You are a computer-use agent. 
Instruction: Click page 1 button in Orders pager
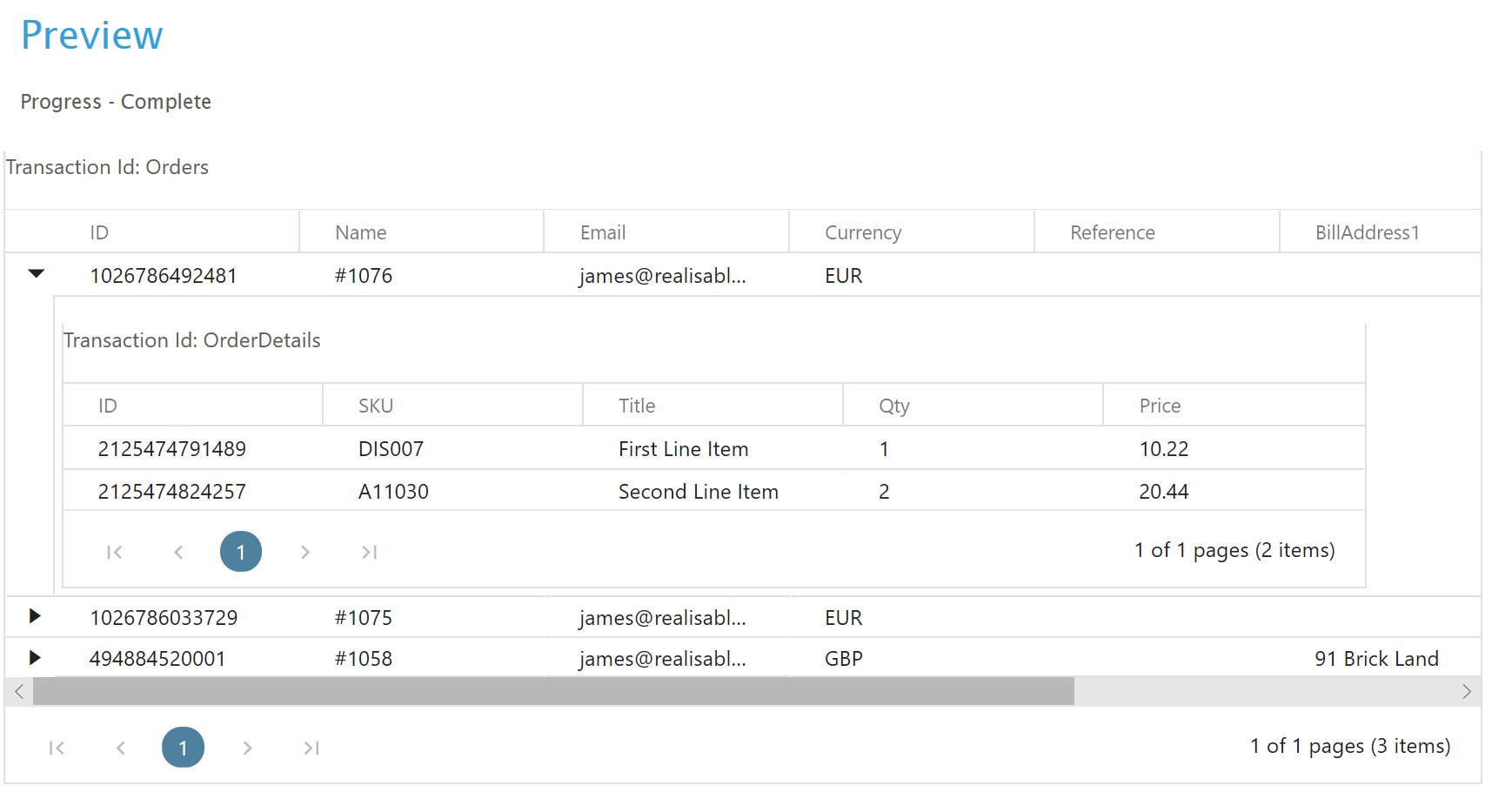(183, 748)
